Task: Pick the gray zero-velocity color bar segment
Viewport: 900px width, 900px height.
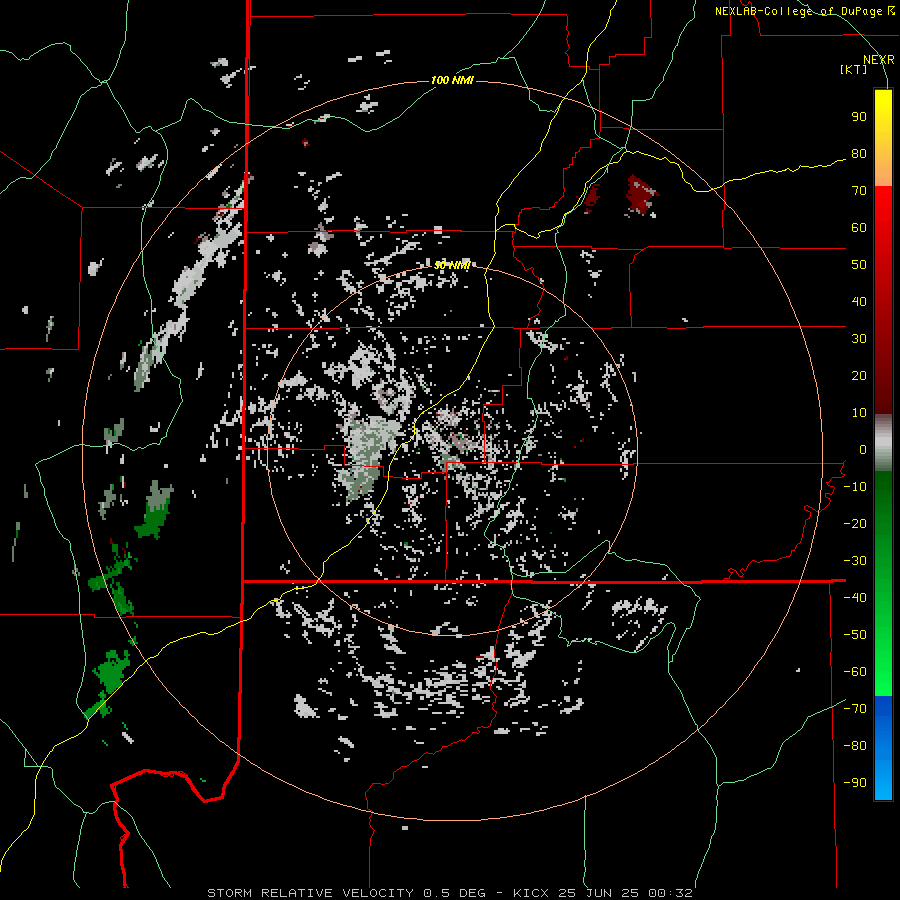Action: pos(883,443)
